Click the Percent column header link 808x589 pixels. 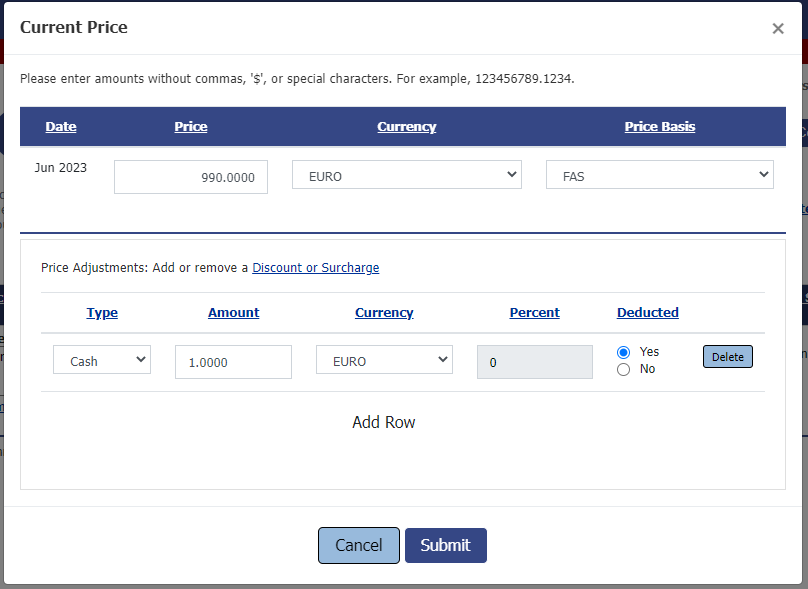(x=535, y=313)
